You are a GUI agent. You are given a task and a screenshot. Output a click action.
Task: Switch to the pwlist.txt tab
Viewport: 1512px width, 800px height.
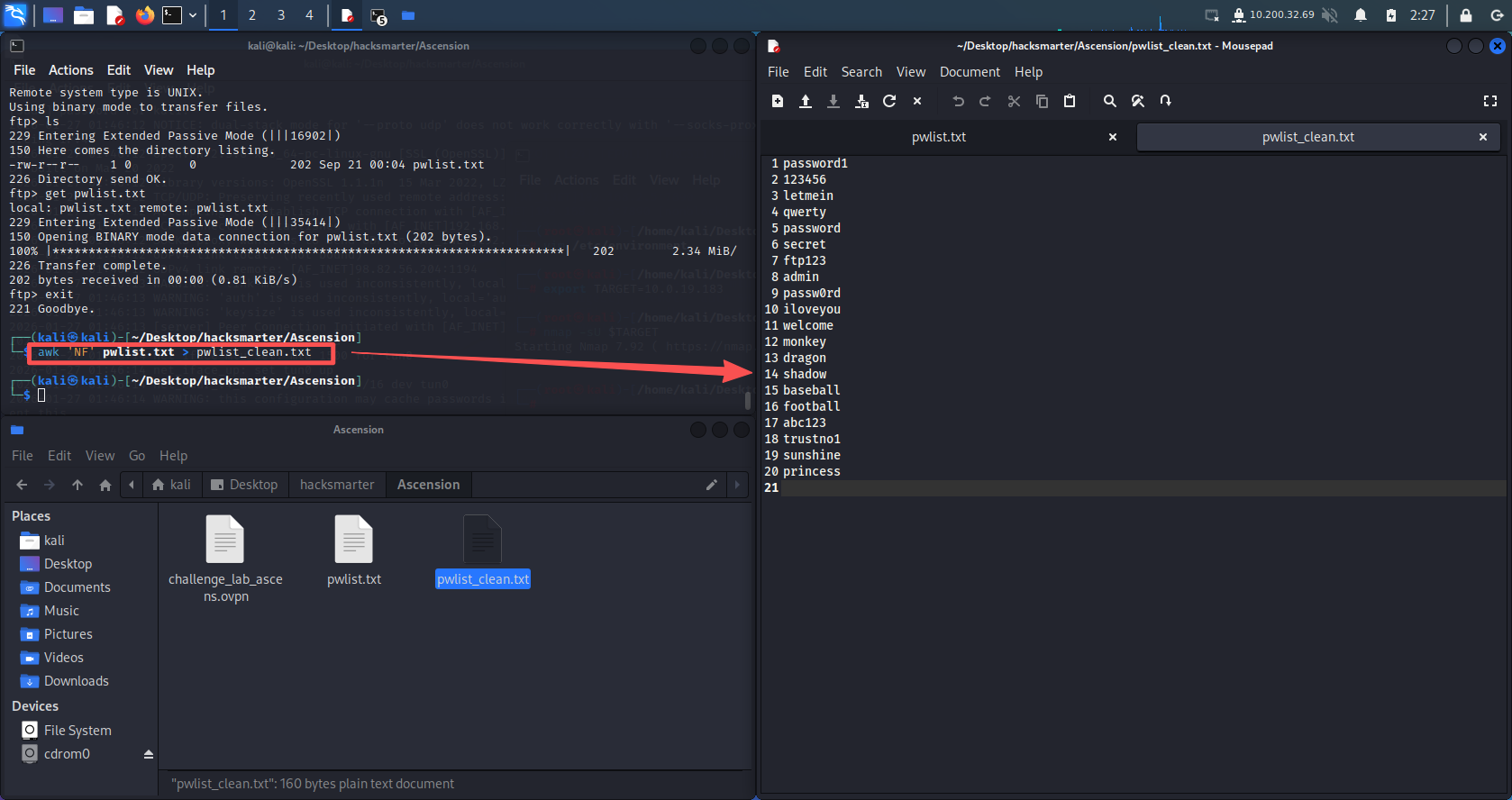click(x=939, y=137)
